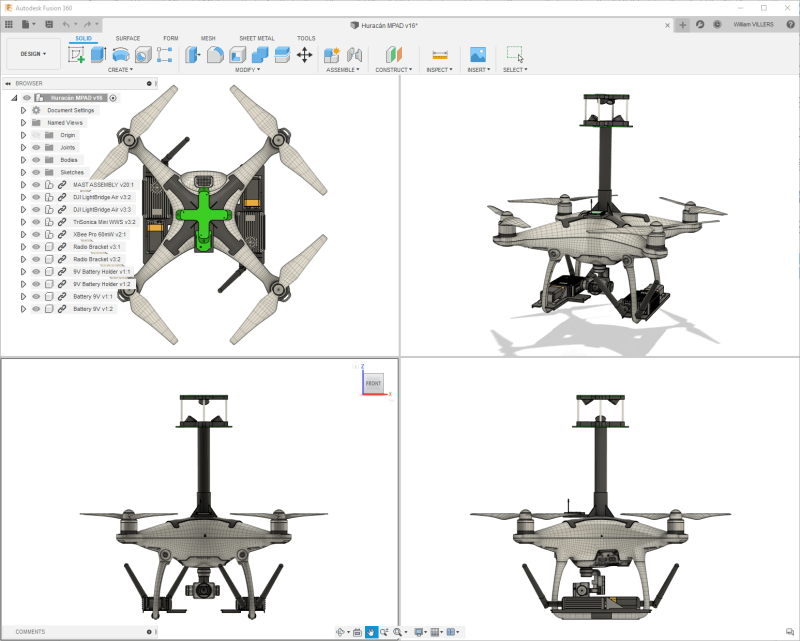
Task: Toggle visibility of Battery 9V v1:2
Action: tap(36, 309)
